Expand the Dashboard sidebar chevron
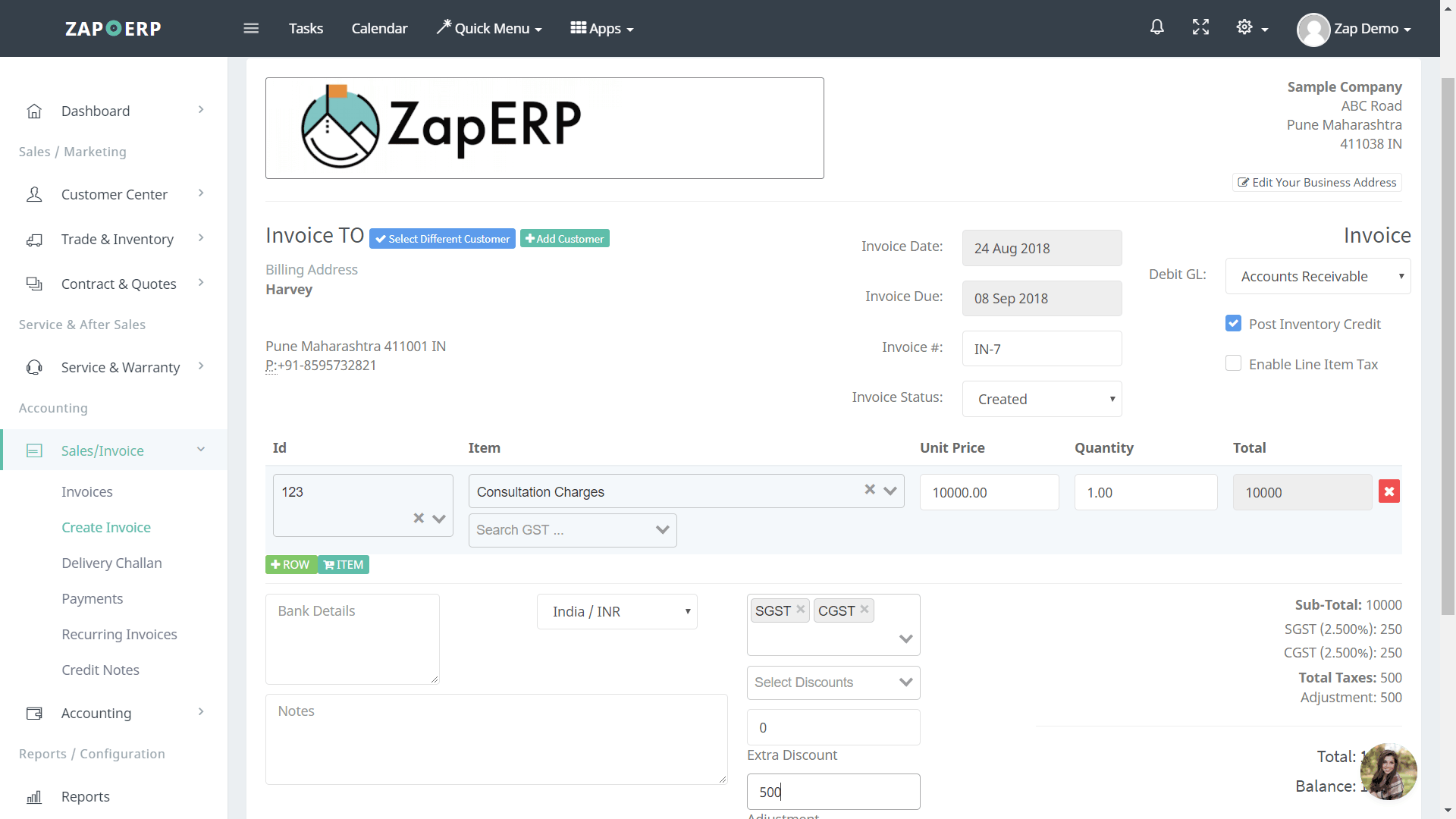 click(x=201, y=110)
